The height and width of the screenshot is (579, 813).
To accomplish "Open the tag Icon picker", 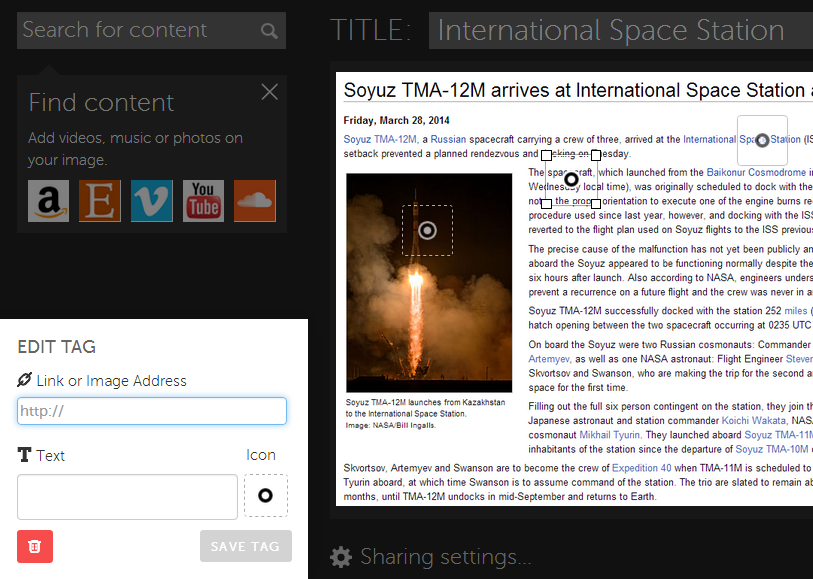I will pyautogui.click(x=266, y=496).
